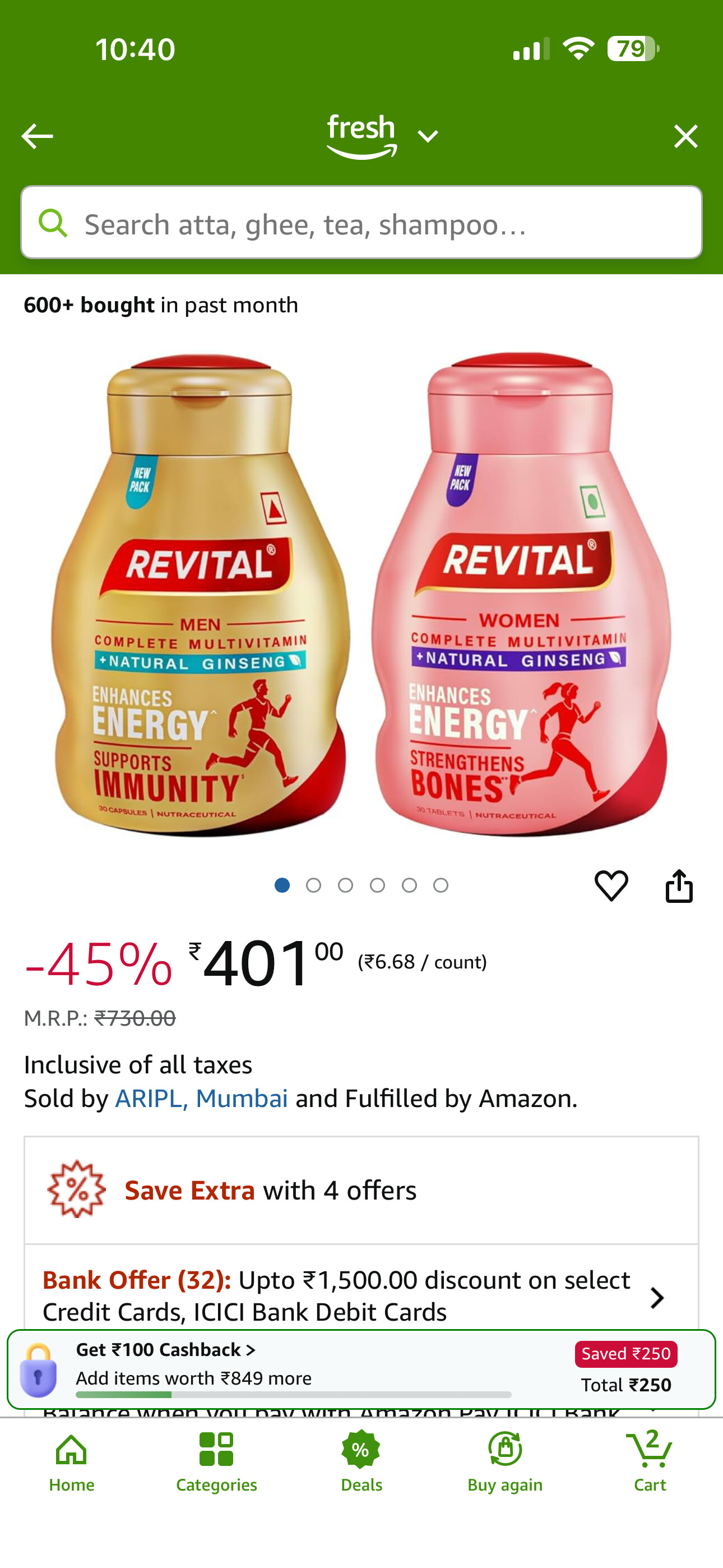The image size is (723, 1568).
Task: Tap the search magnifier icon
Action: tap(53, 223)
